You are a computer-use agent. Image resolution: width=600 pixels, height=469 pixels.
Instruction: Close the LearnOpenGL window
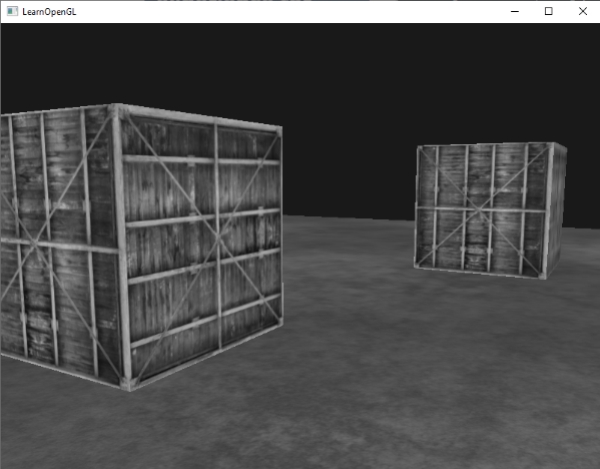(x=582, y=11)
